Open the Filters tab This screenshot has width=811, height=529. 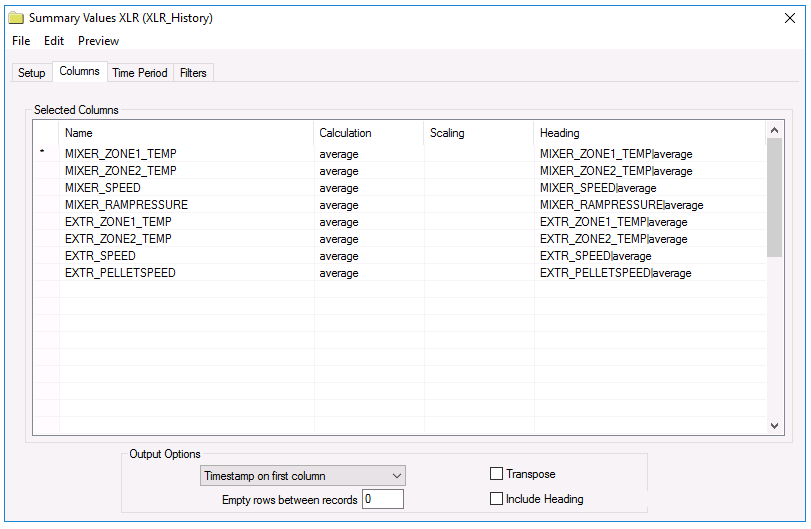(x=193, y=73)
